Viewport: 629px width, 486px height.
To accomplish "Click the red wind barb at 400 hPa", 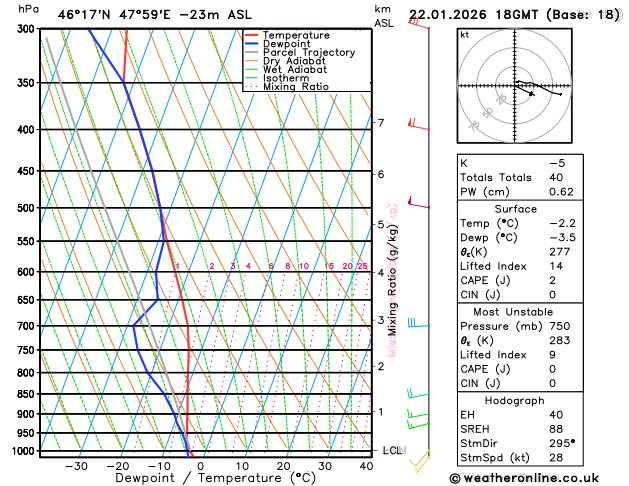I will click(x=419, y=124).
